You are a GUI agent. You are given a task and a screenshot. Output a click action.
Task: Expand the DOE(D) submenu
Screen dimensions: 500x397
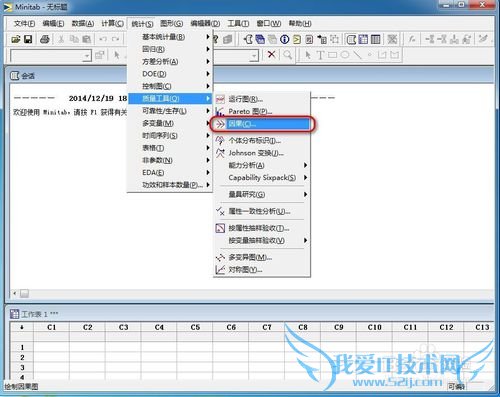pyautogui.click(x=170, y=74)
